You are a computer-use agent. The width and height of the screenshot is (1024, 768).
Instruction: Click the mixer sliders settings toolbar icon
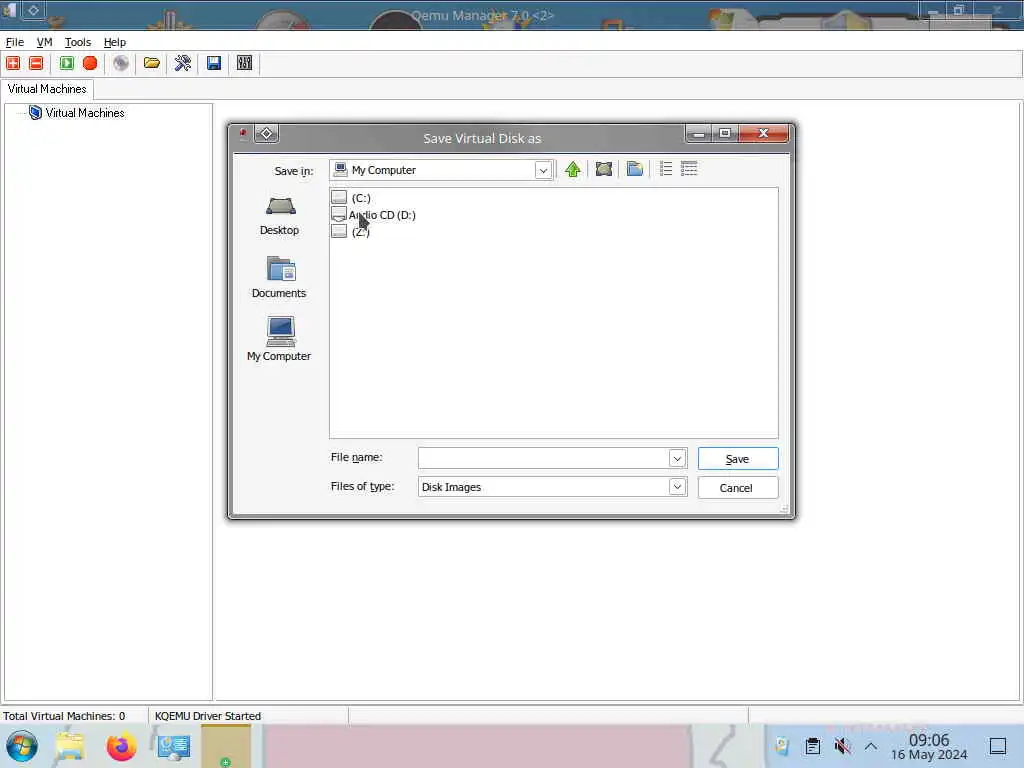click(x=244, y=63)
